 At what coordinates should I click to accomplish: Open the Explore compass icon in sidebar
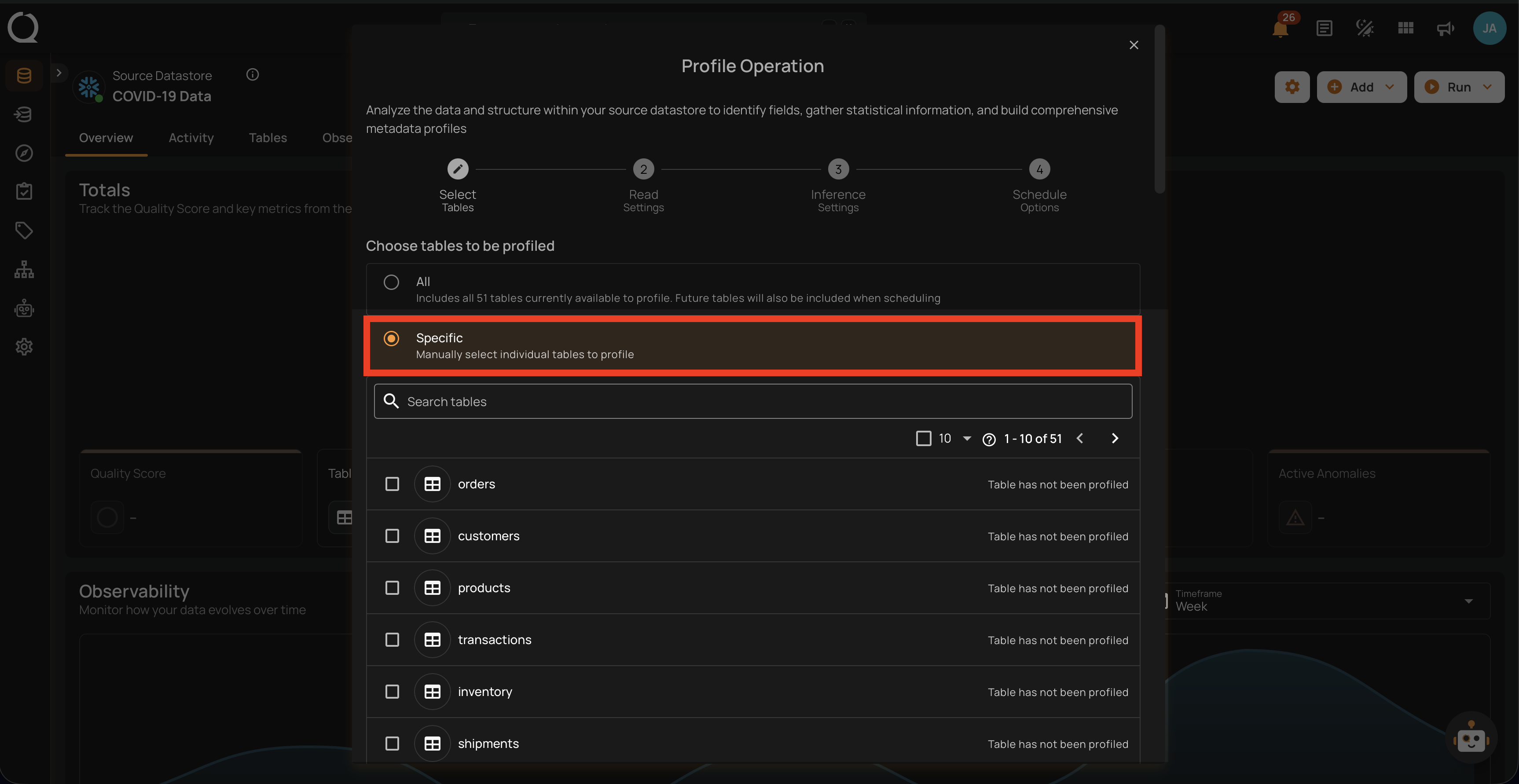[x=24, y=153]
